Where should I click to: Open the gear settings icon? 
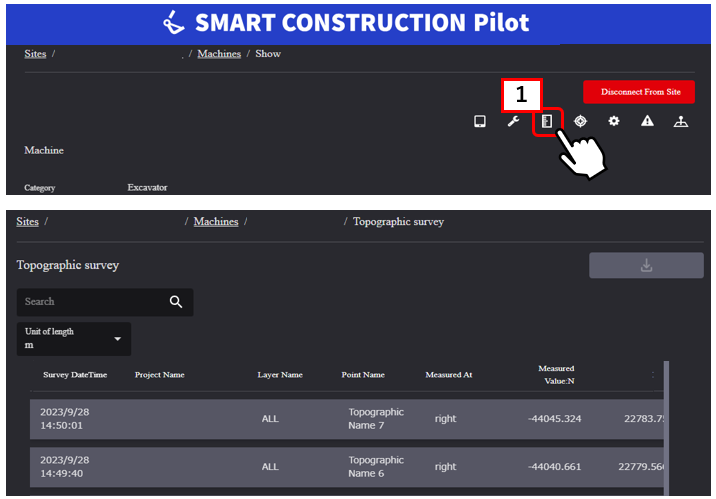(614, 121)
